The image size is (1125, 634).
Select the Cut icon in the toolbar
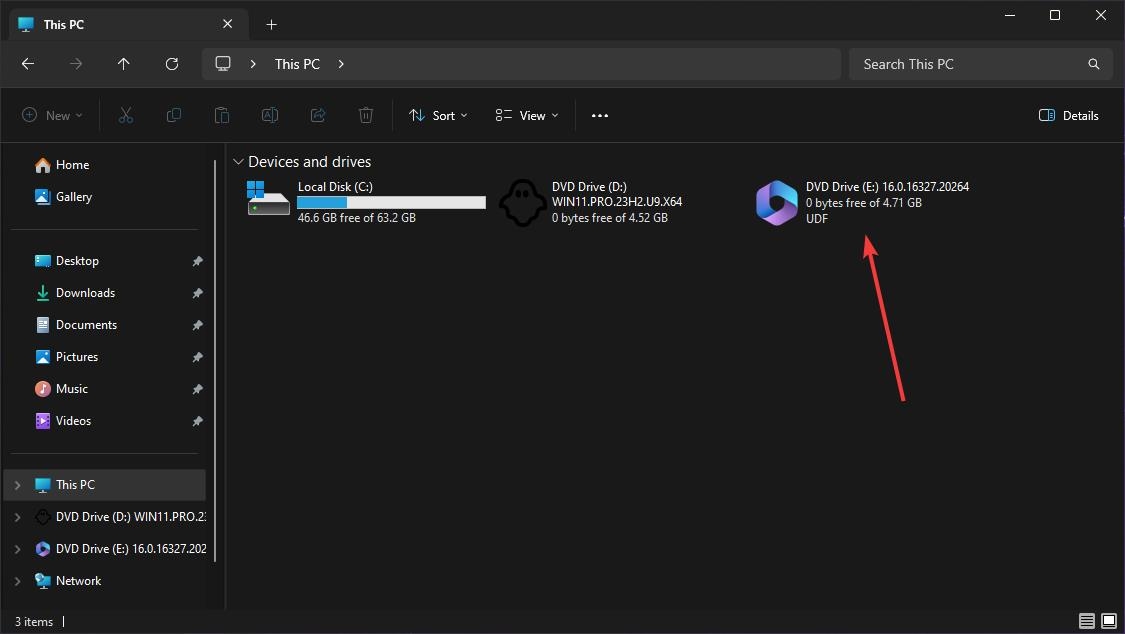coord(125,115)
